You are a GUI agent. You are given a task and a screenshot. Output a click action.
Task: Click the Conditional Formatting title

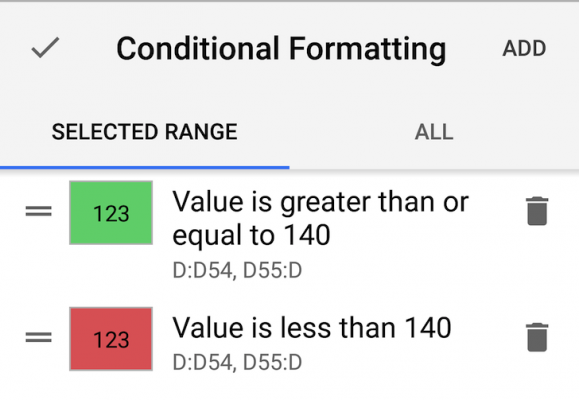(x=281, y=48)
